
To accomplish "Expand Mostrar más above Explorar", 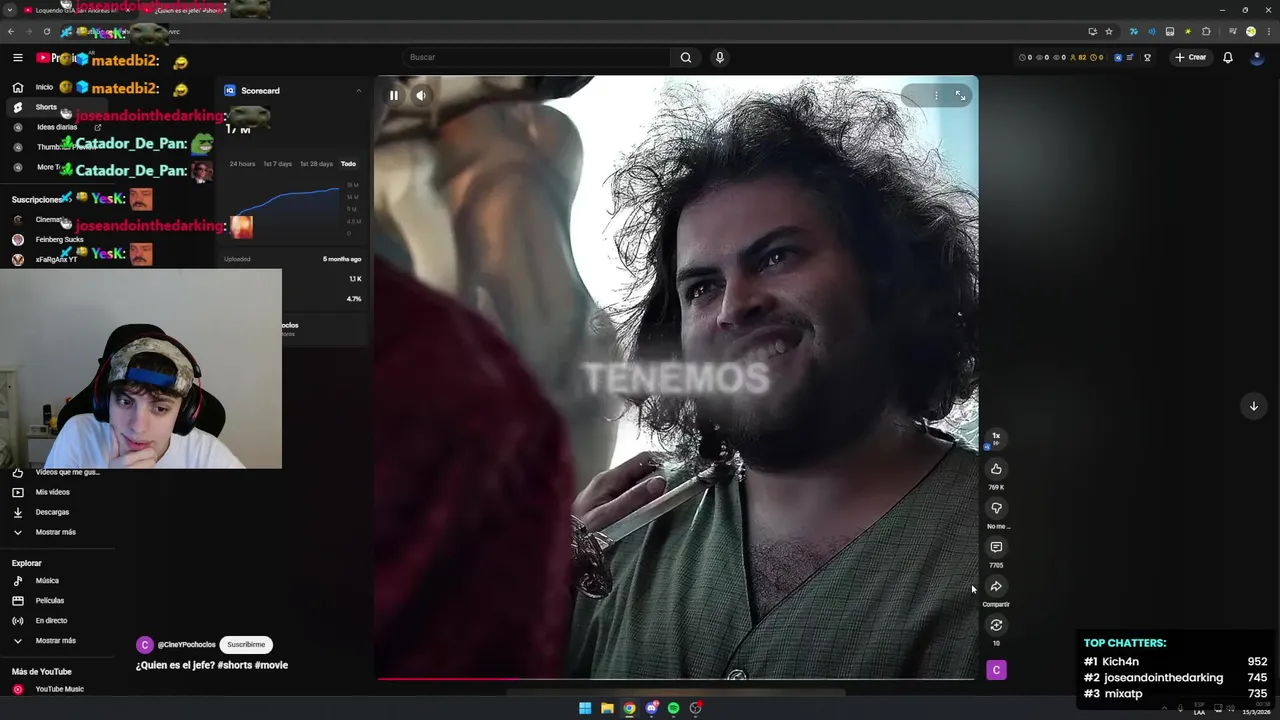I will pyautogui.click(x=55, y=532).
